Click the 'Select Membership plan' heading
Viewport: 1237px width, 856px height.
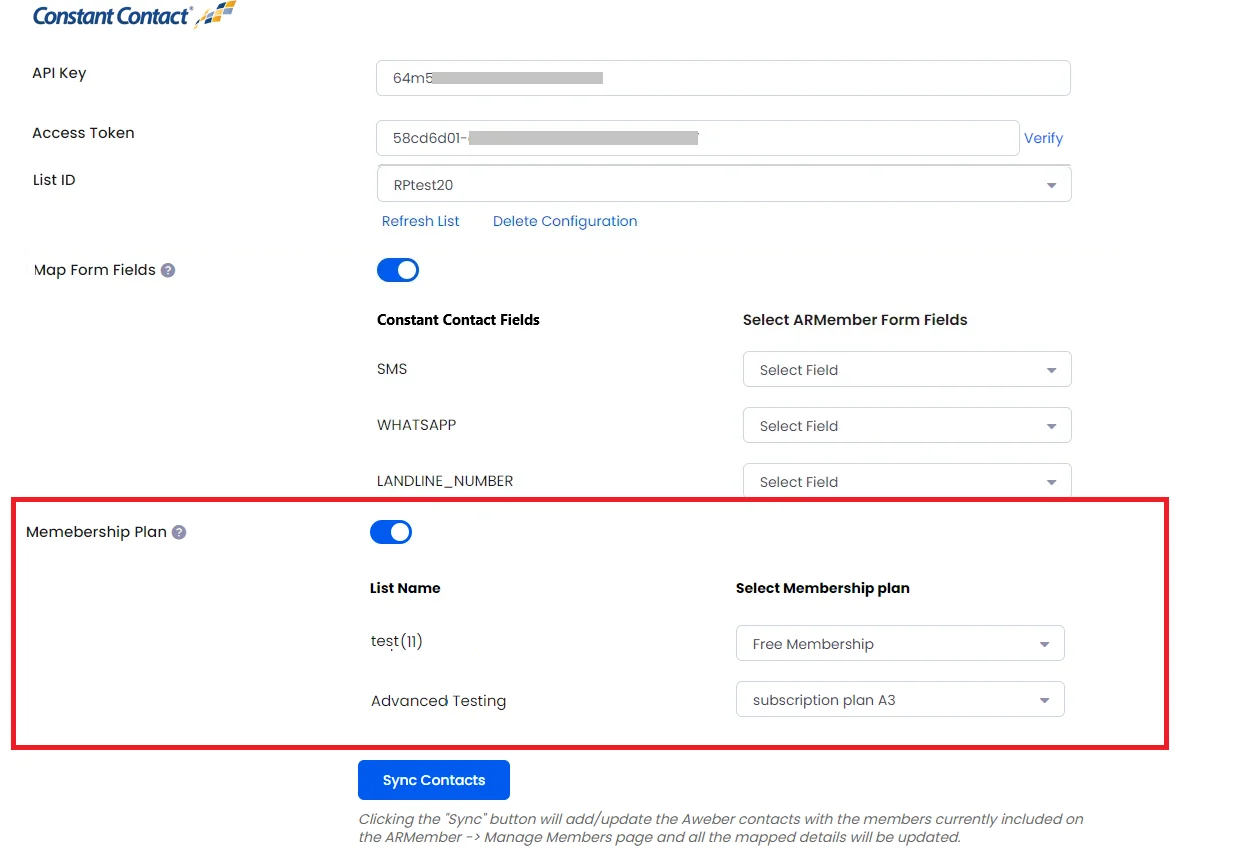click(823, 588)
